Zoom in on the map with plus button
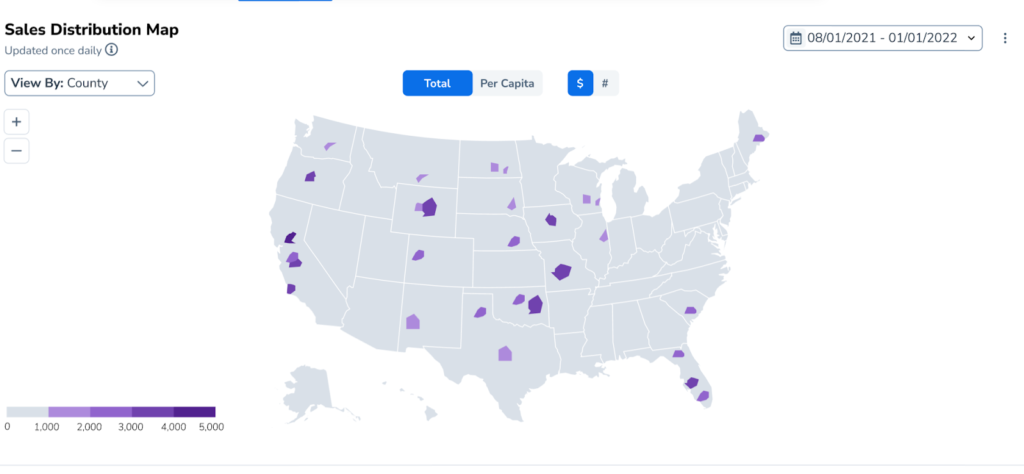This screenshot has width=1024, height=474. (x=17, y=122)
